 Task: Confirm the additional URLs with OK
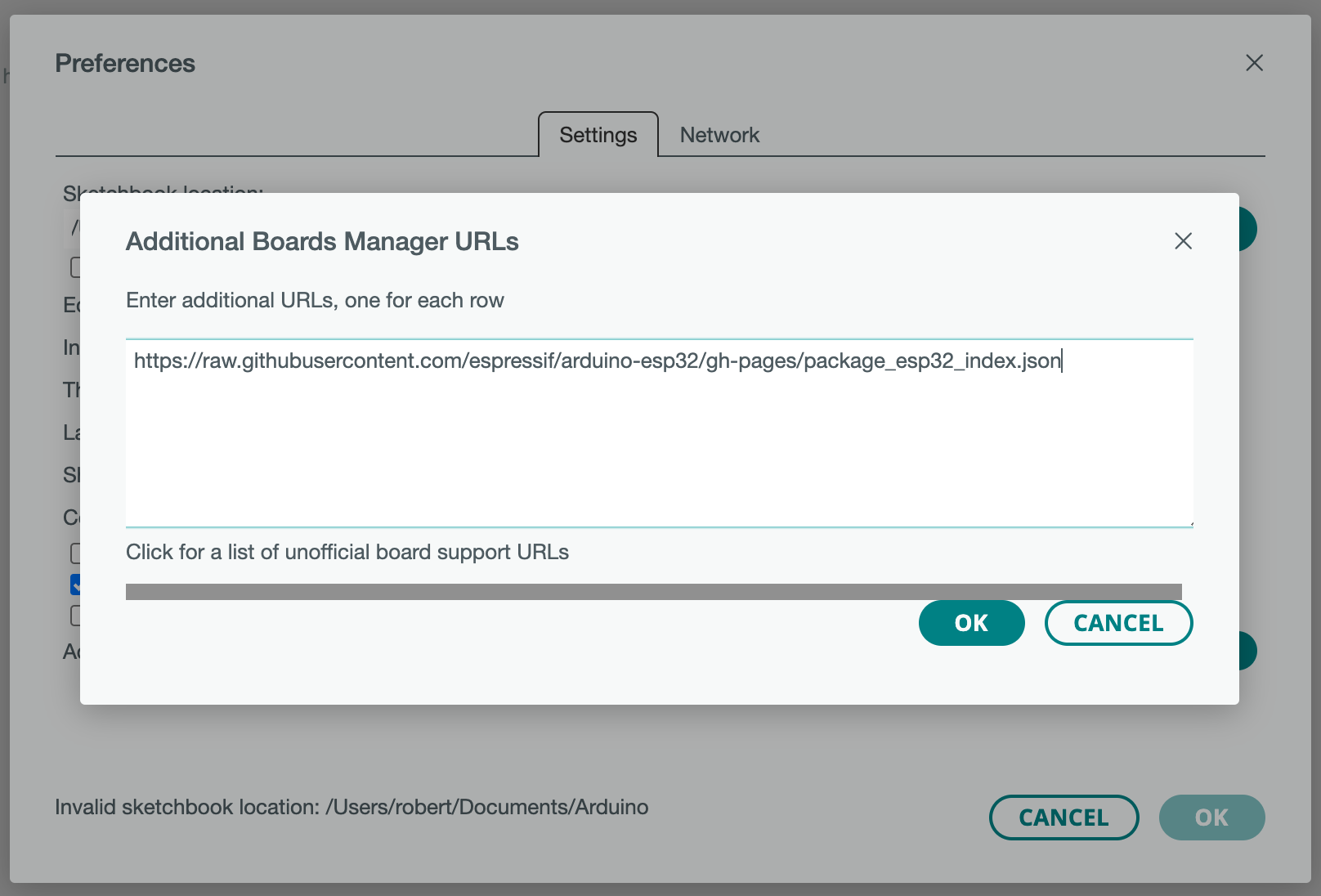(x=971, y=622)
